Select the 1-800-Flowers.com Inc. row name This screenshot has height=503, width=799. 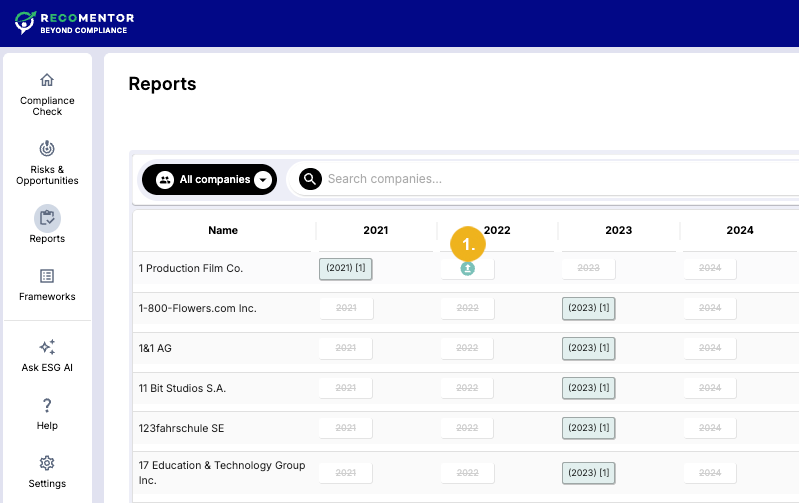click(197, 308)
